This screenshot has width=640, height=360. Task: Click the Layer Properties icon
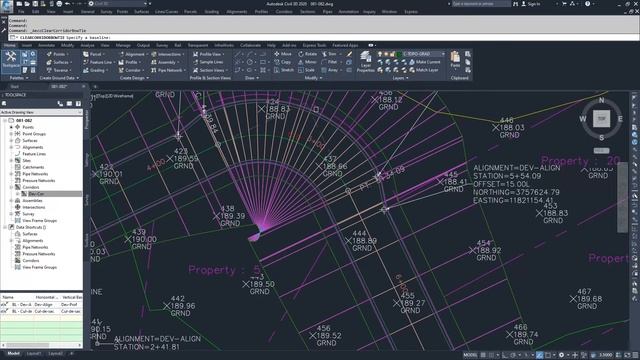[365, 62]
